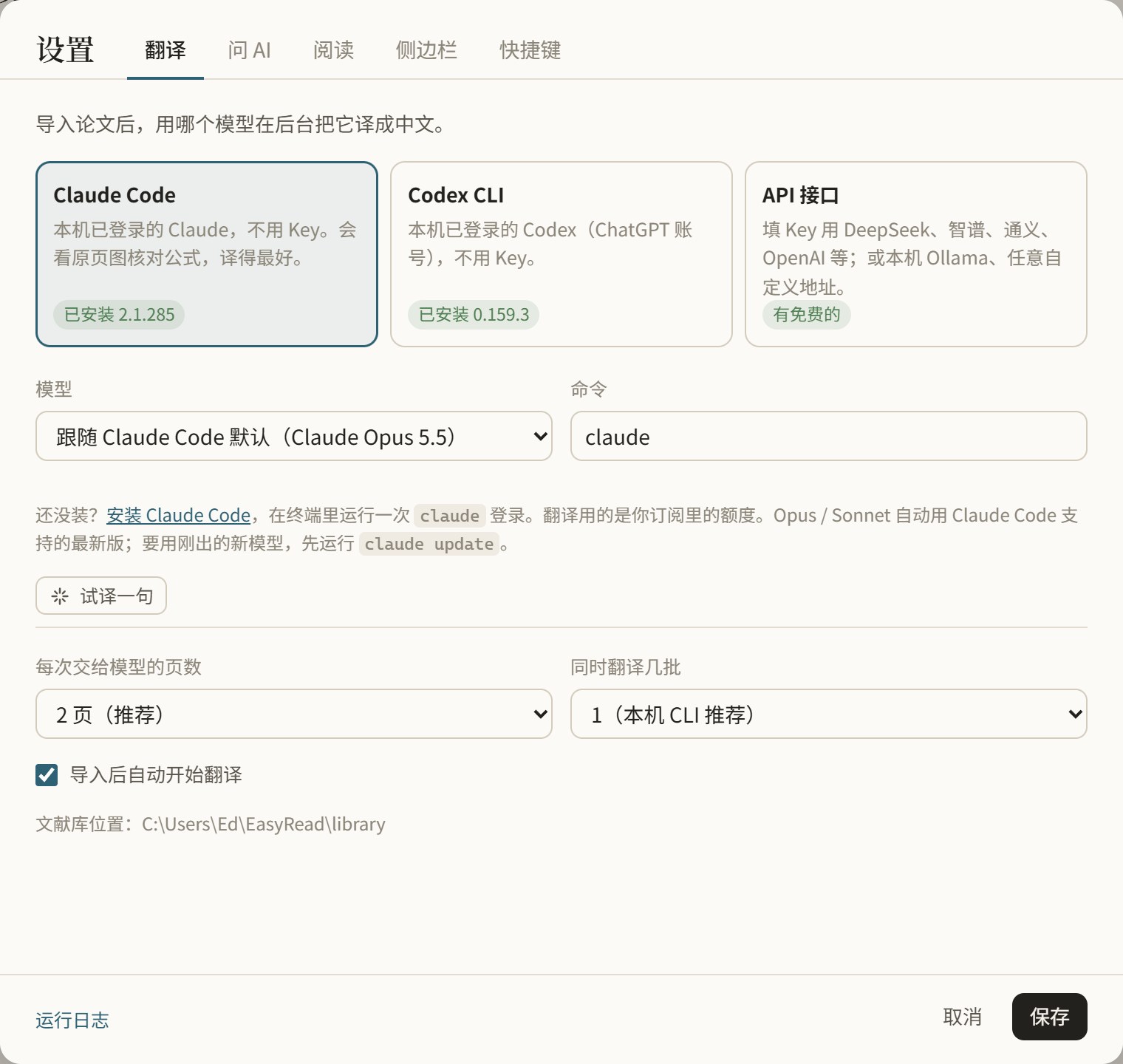Select the Claude Code translation card

tap(207, 254)
